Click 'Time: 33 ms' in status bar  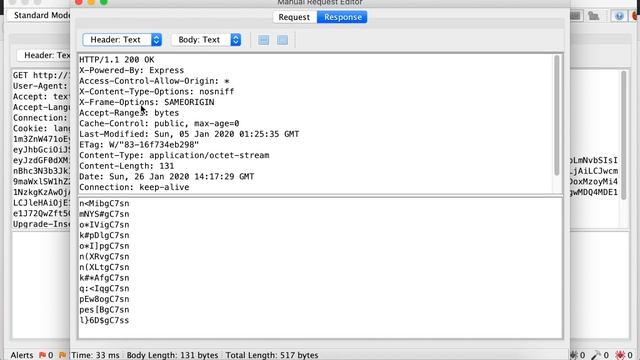95,355
